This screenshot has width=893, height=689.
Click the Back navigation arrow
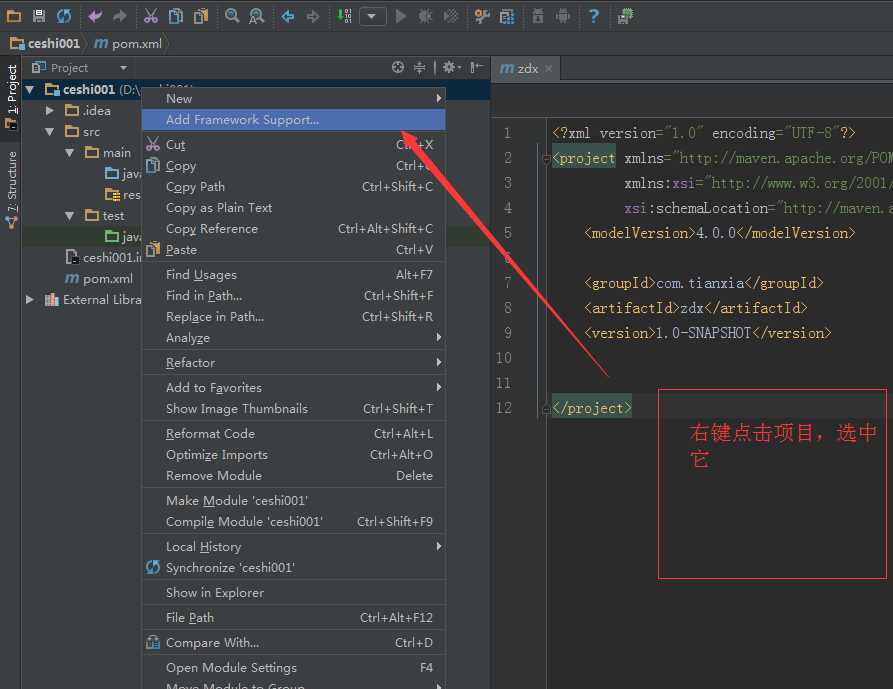tap(288, 17)
